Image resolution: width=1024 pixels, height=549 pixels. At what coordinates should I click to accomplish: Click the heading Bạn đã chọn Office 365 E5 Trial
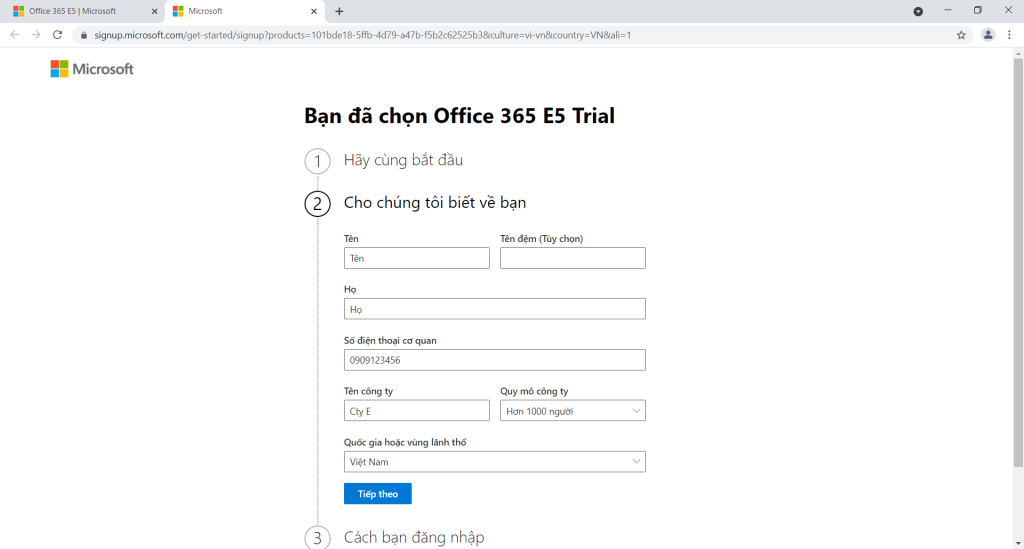[459, 116]
